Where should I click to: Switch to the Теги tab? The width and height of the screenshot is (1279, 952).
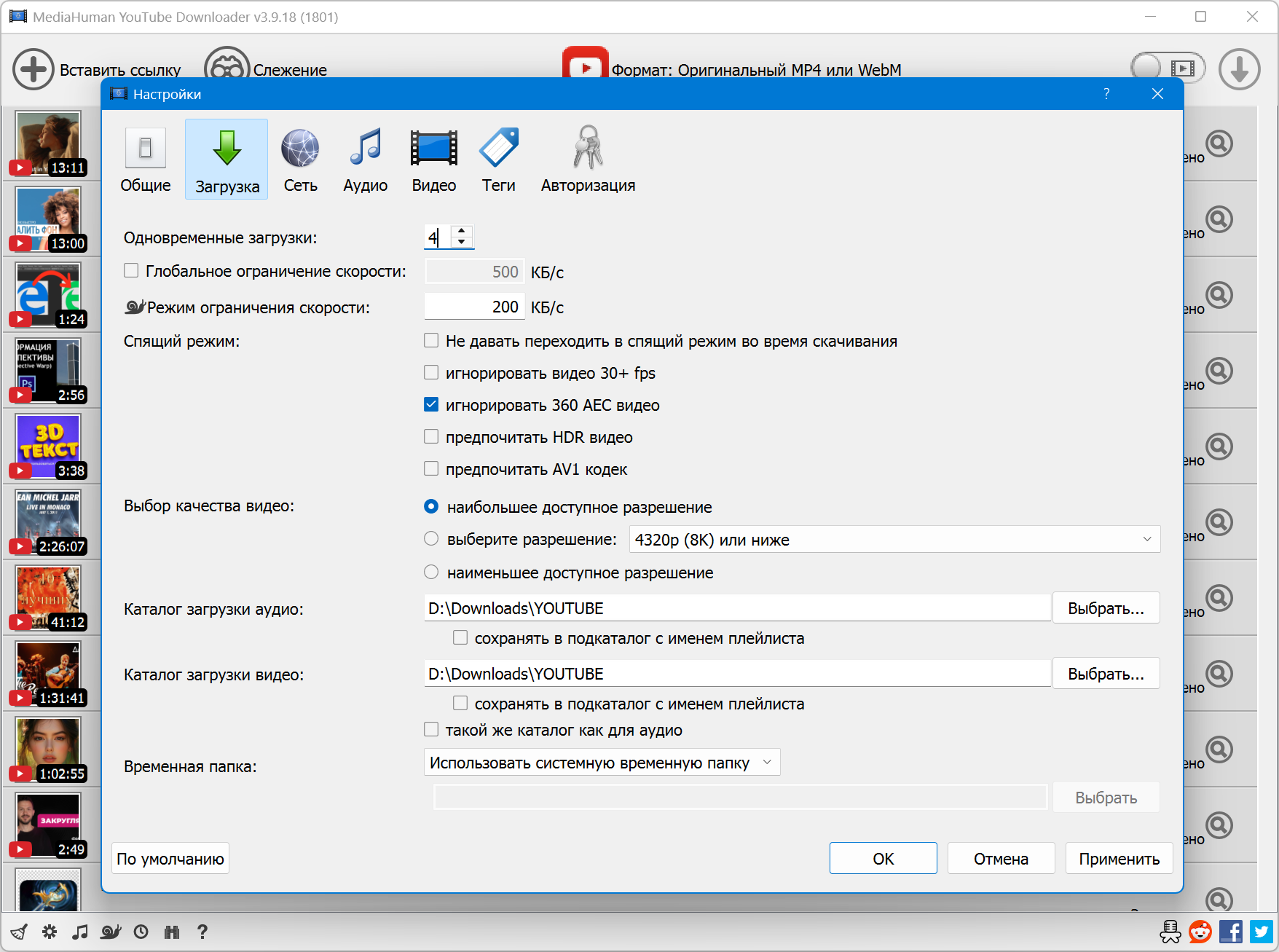click(499, 160)
